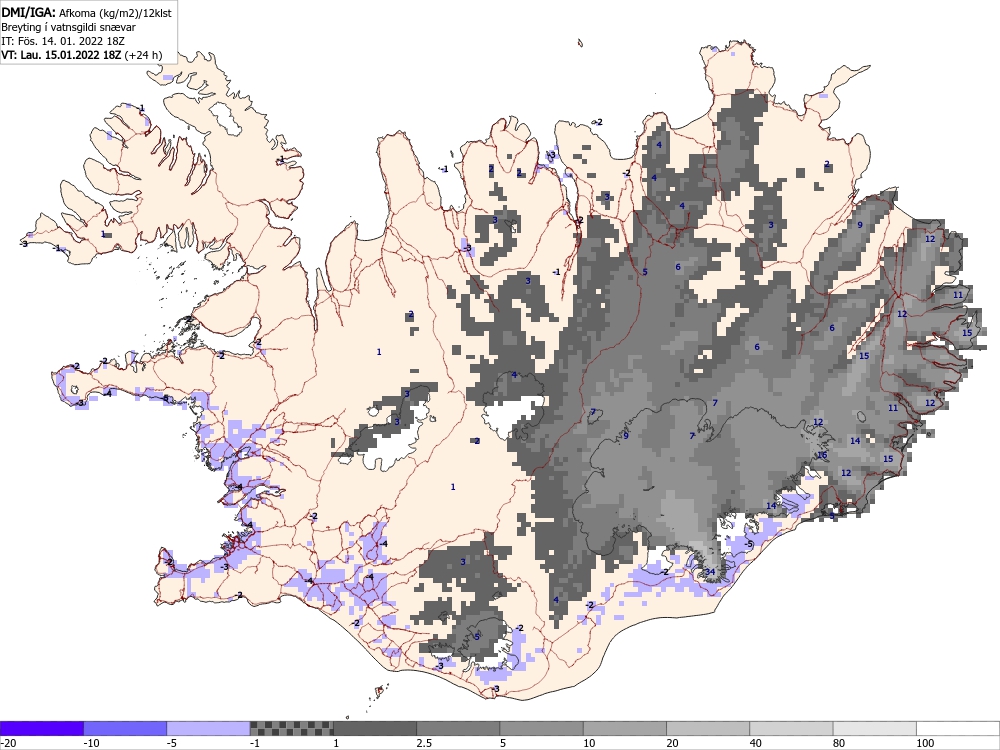Click the darkest purple -20 to -10 legend swatch
The height and width of the screenshot is (750, 1000).
coord(41,728)
